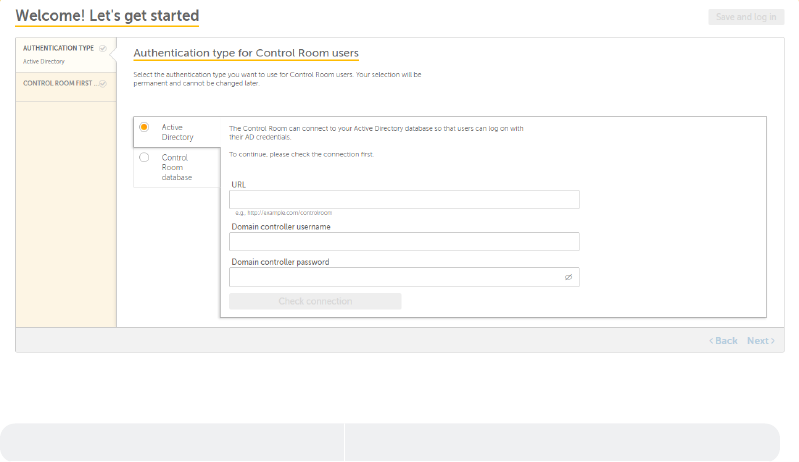Go to the Next step
799x462 pixels.
760,341
